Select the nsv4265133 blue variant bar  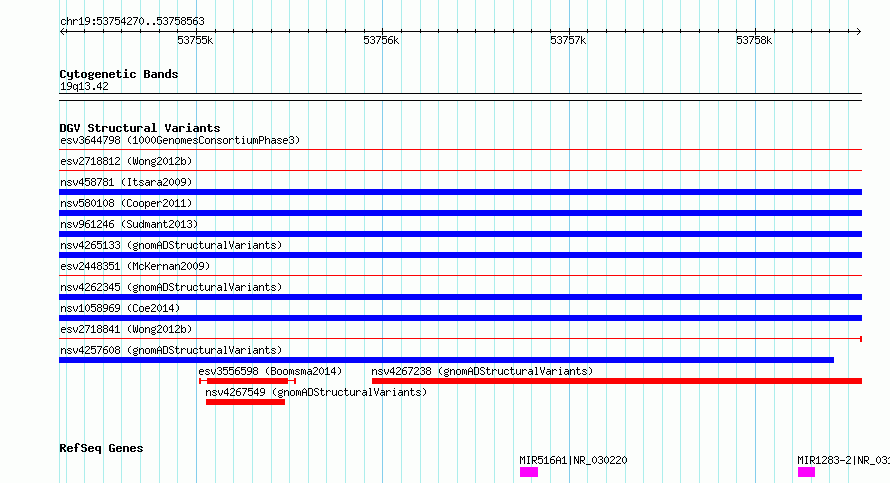click(460, 255)
